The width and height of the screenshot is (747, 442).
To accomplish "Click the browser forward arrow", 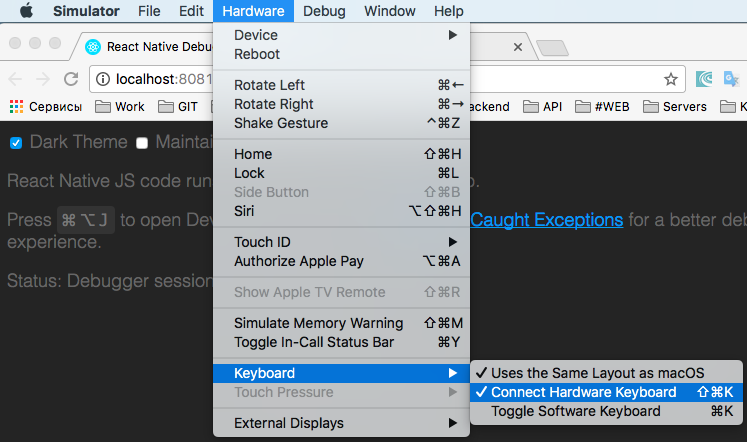I will [x=43, y=79].
